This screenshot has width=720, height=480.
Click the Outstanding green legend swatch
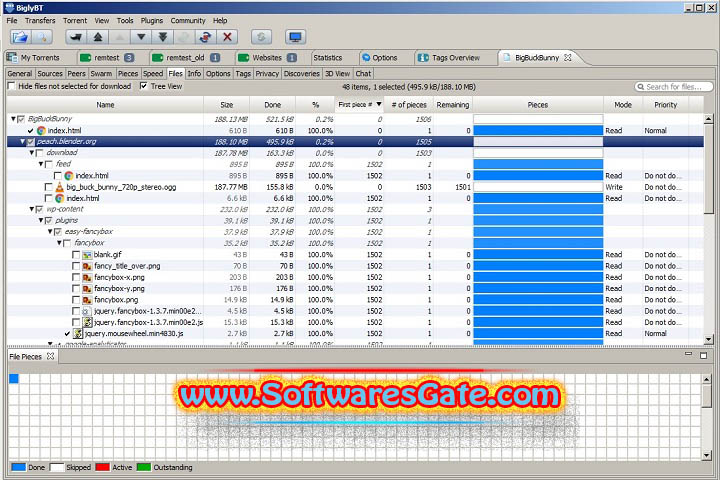[144, 467]
